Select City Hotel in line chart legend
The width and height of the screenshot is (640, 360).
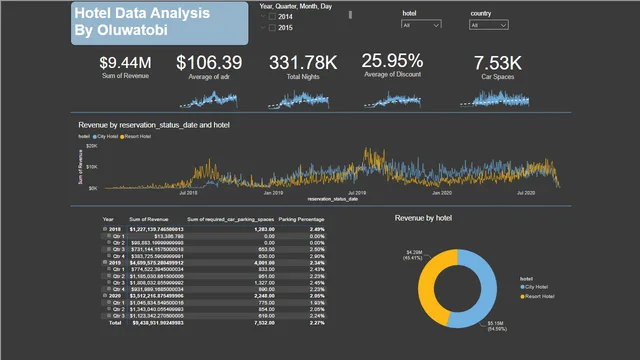105,136
